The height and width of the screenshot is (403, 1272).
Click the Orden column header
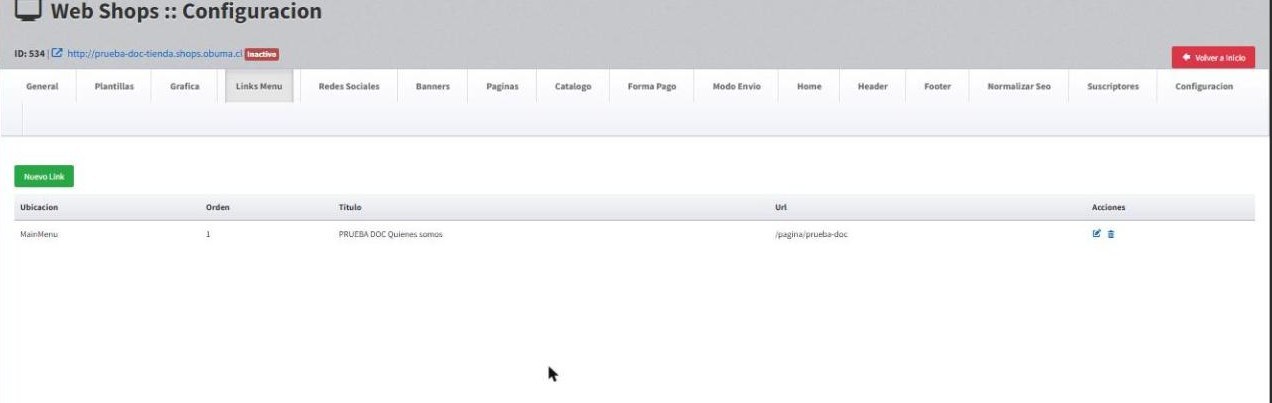pos(218,207)
